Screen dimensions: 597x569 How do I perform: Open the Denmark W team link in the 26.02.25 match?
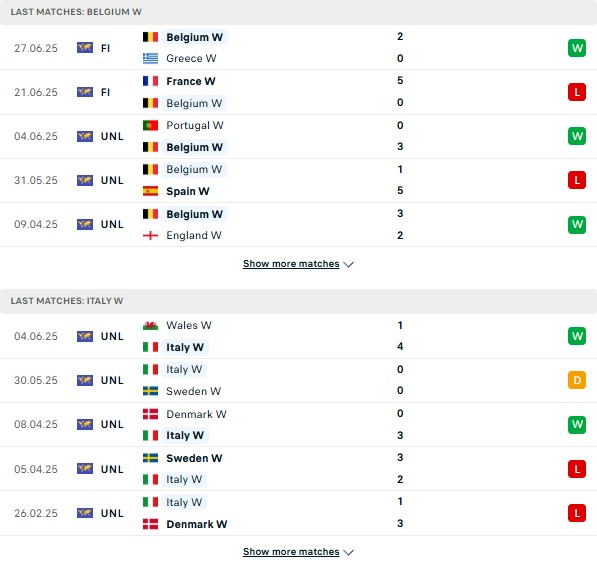click(x=196, y=524)
